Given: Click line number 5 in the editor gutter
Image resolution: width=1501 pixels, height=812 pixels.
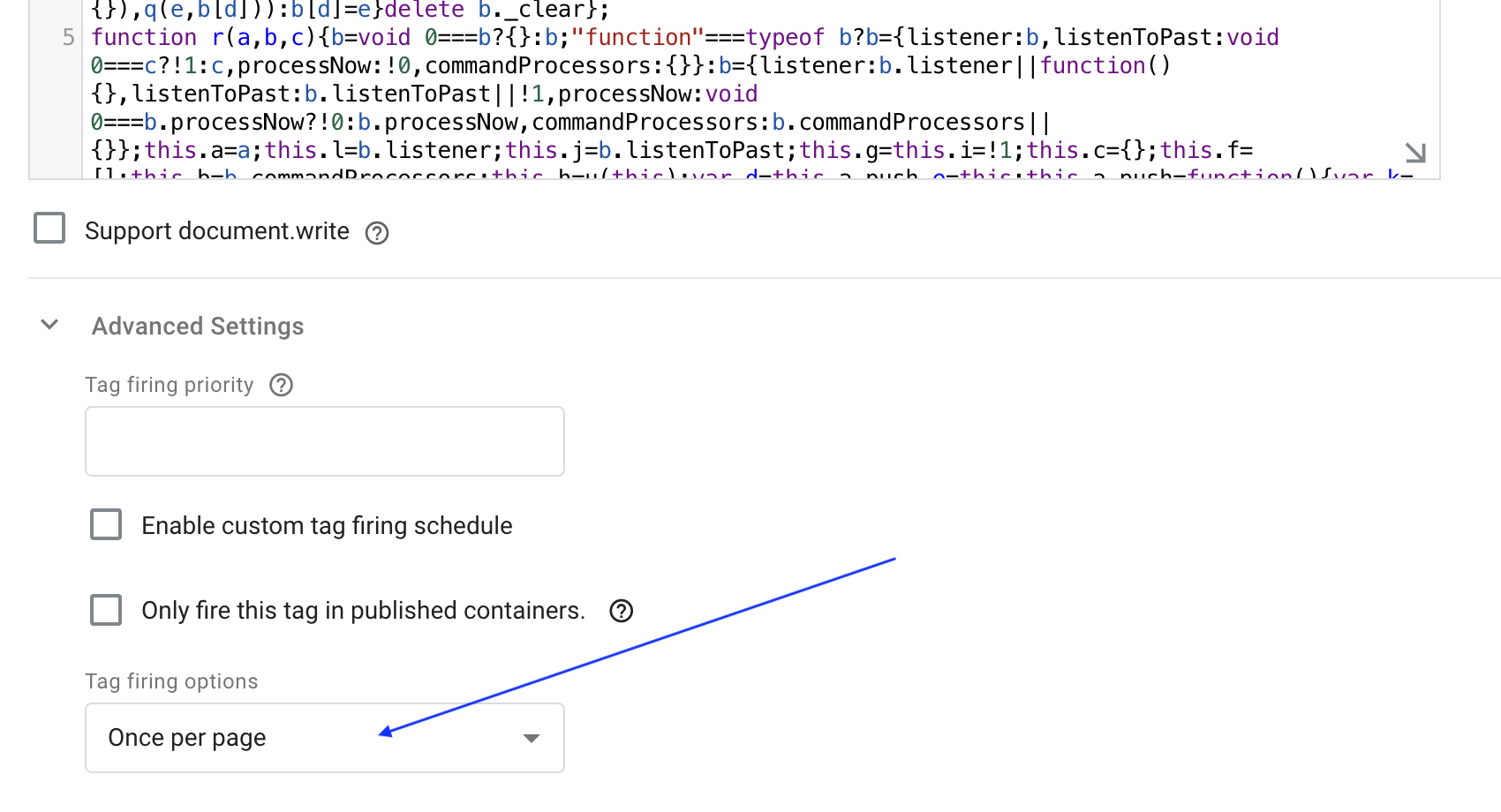Looking at the screenshot, I should pos(68,37).
